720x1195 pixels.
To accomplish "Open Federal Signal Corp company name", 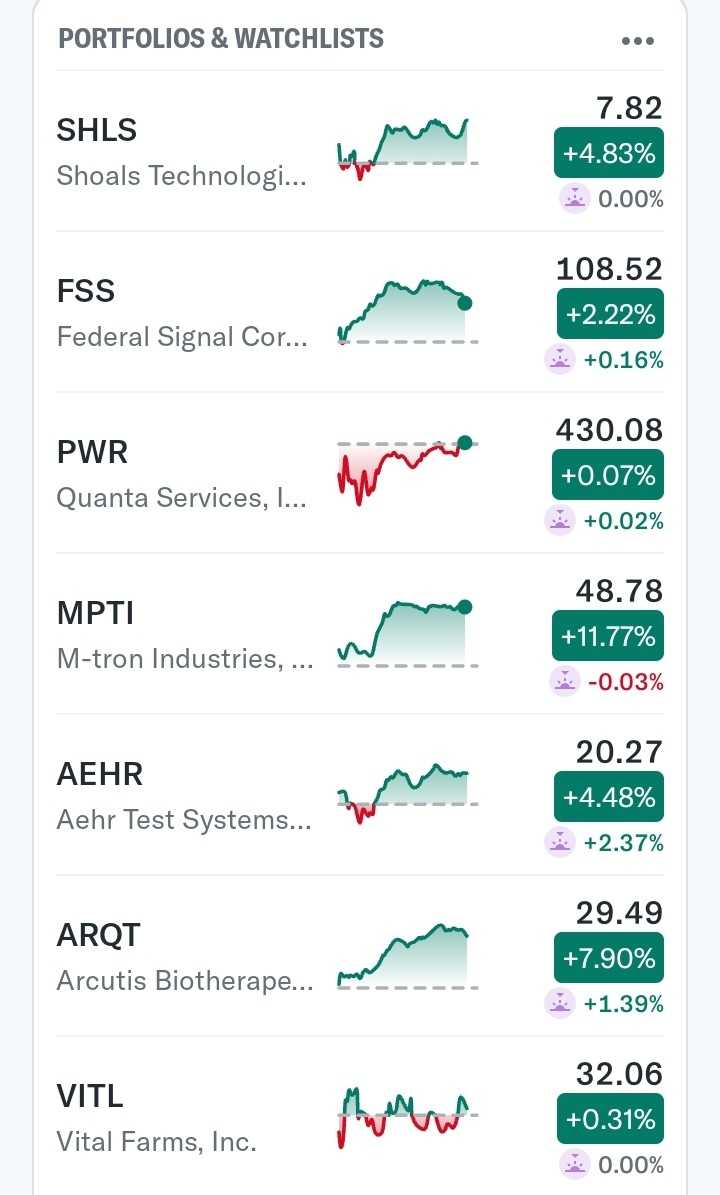I will tap(183, 337).
